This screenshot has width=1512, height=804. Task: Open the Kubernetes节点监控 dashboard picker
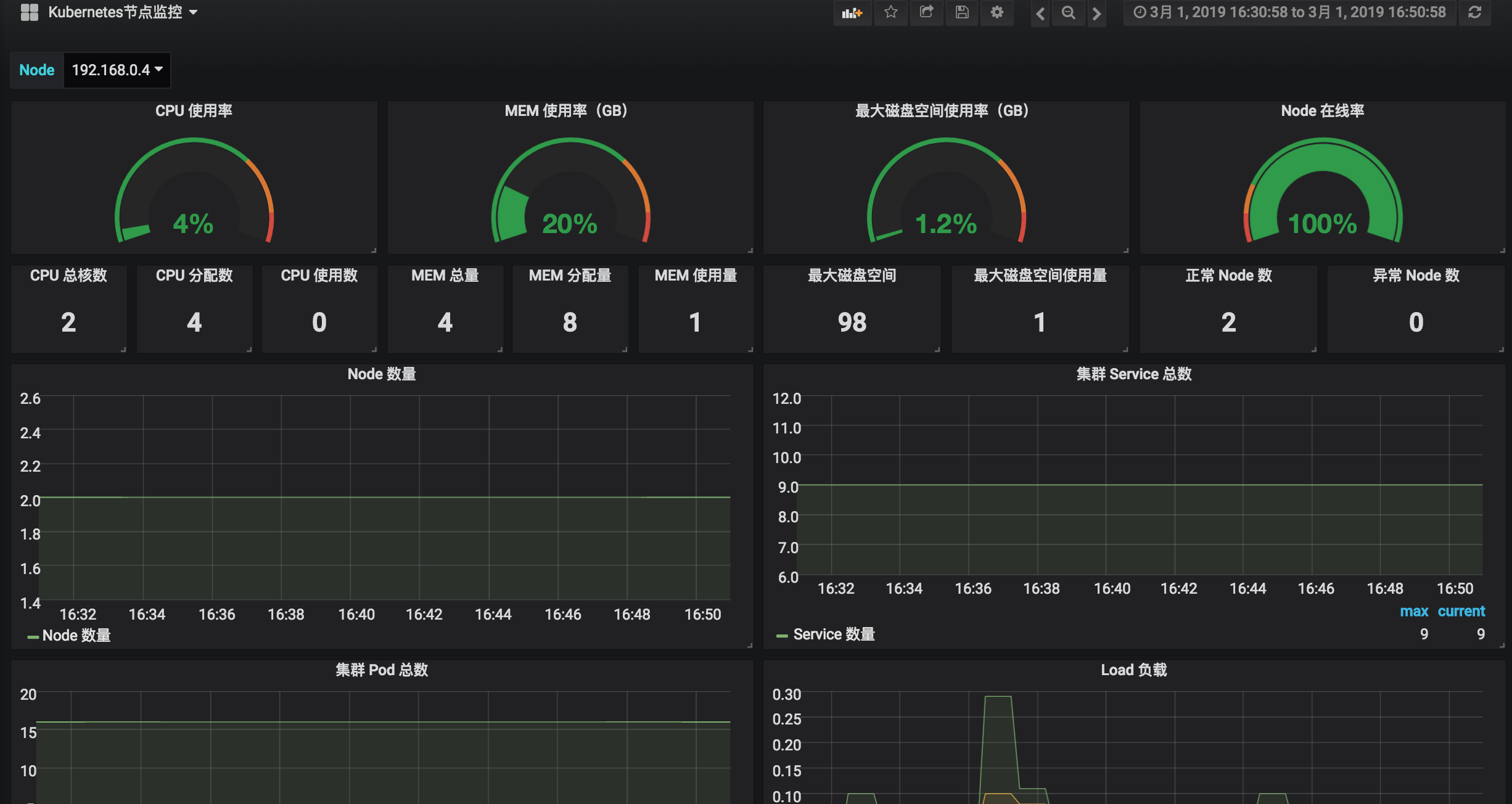[123, 12]
